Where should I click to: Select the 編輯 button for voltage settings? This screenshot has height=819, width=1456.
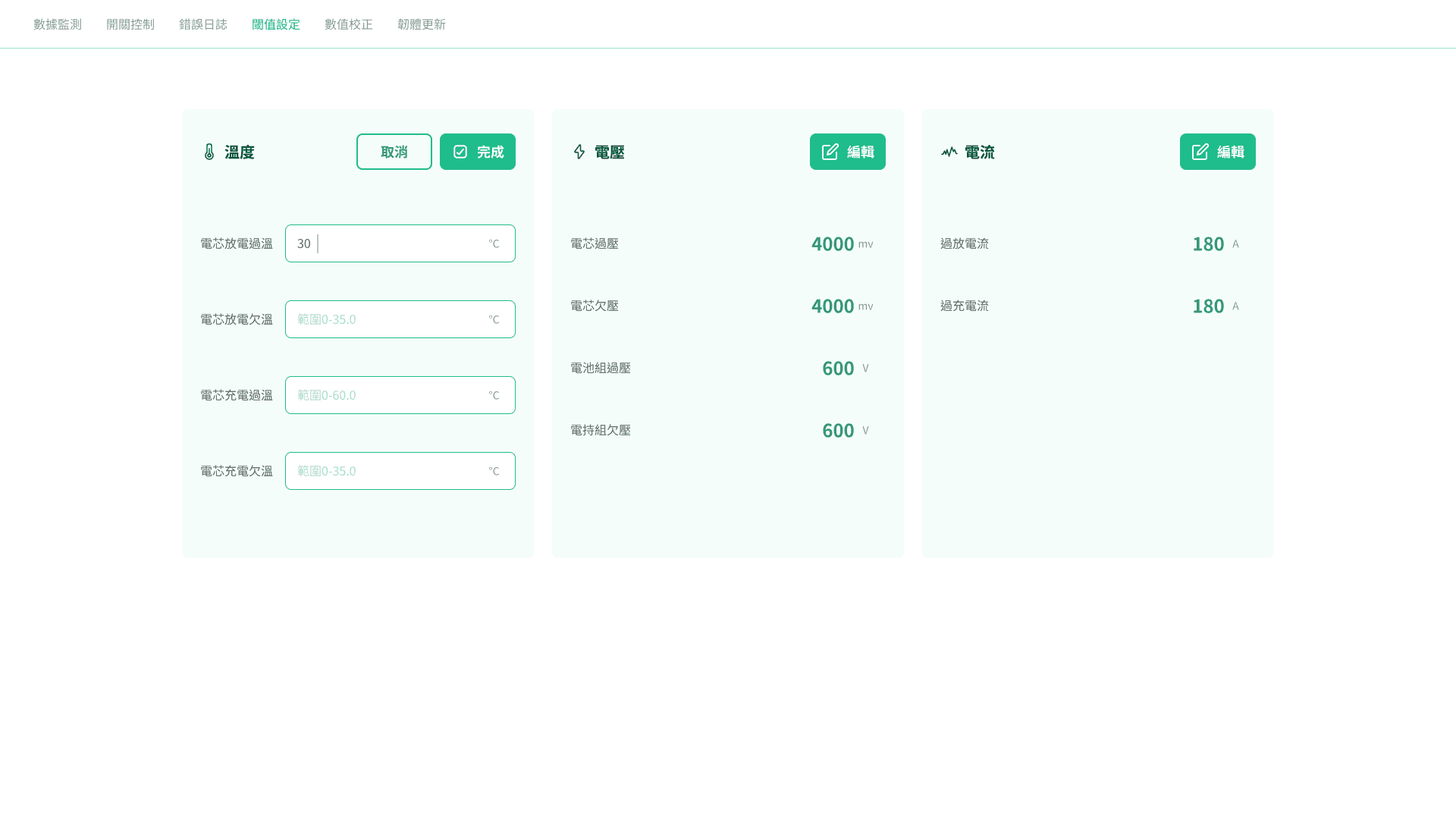(847, 151)
